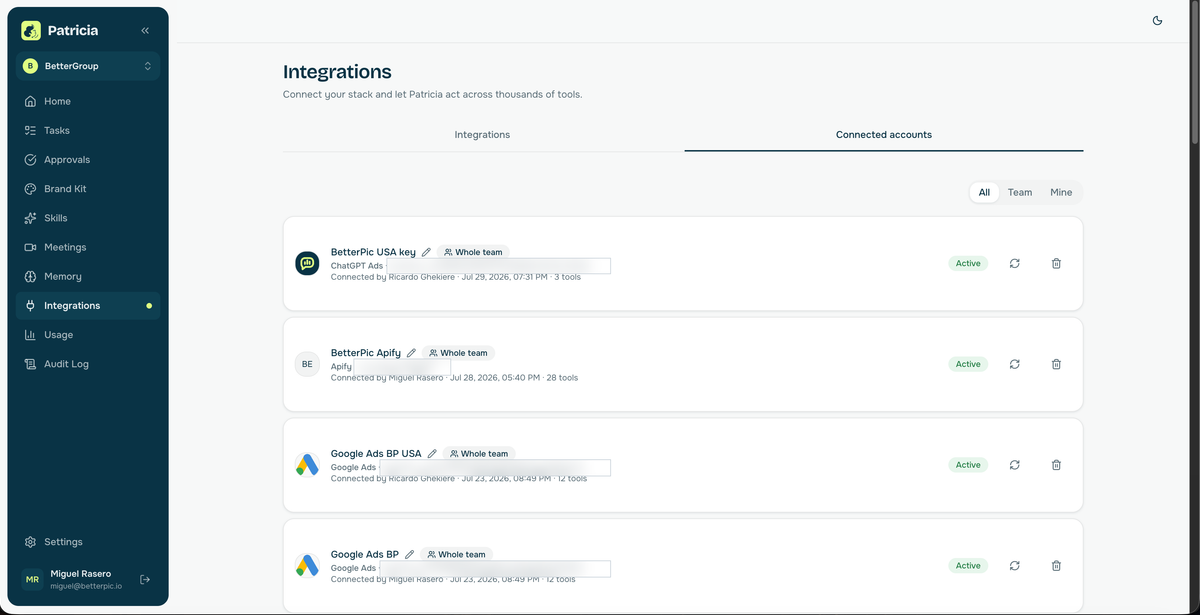Open Skills page
The height and width of the screenshot is (615, 1200).
(x=88, y=218)
